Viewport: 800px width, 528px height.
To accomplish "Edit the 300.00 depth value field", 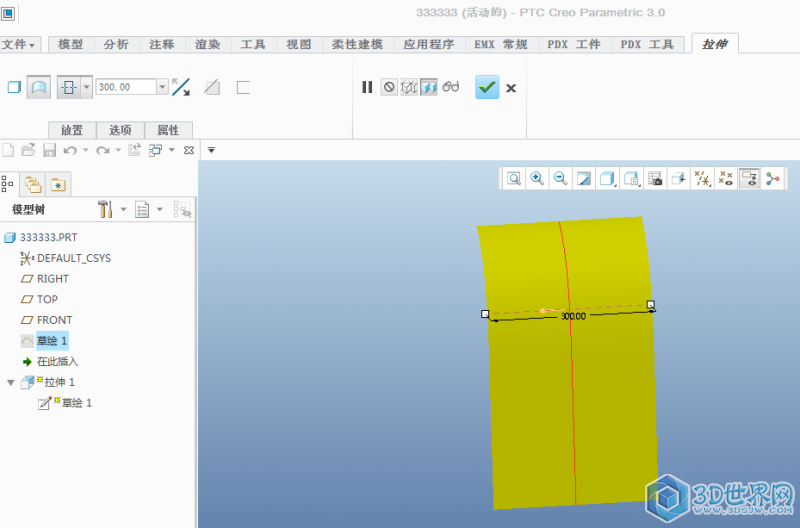I will click(x=126, y=87).
